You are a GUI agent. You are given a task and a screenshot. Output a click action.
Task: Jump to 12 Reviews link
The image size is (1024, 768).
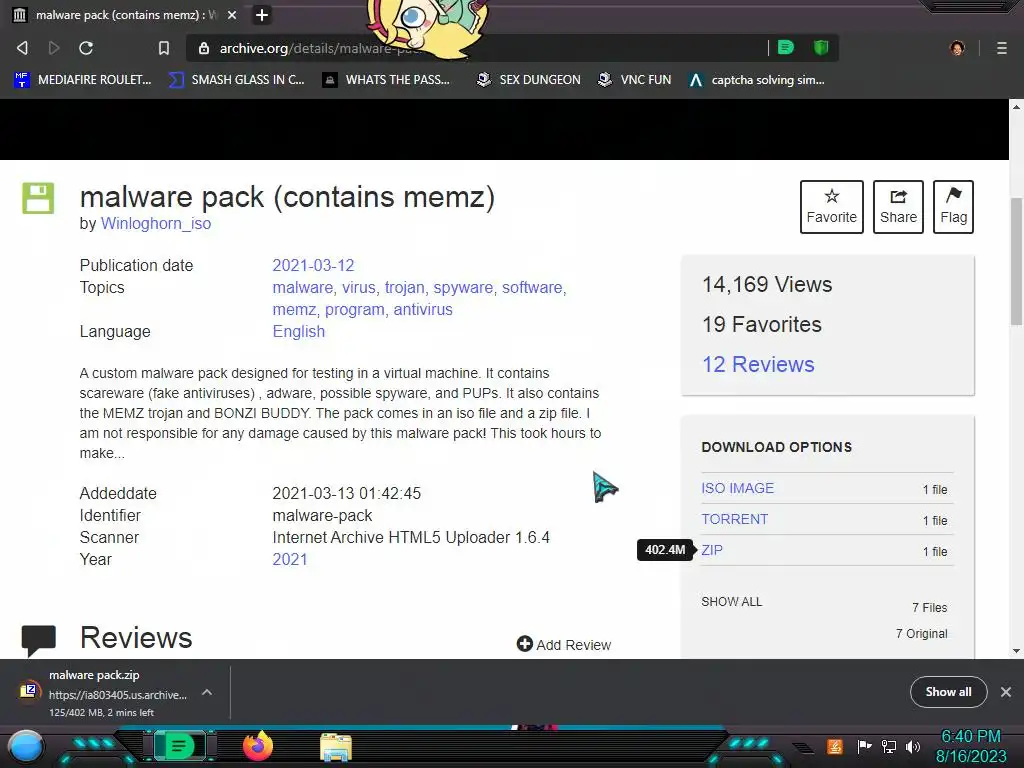pyautogui.click(x=758, y=364)
